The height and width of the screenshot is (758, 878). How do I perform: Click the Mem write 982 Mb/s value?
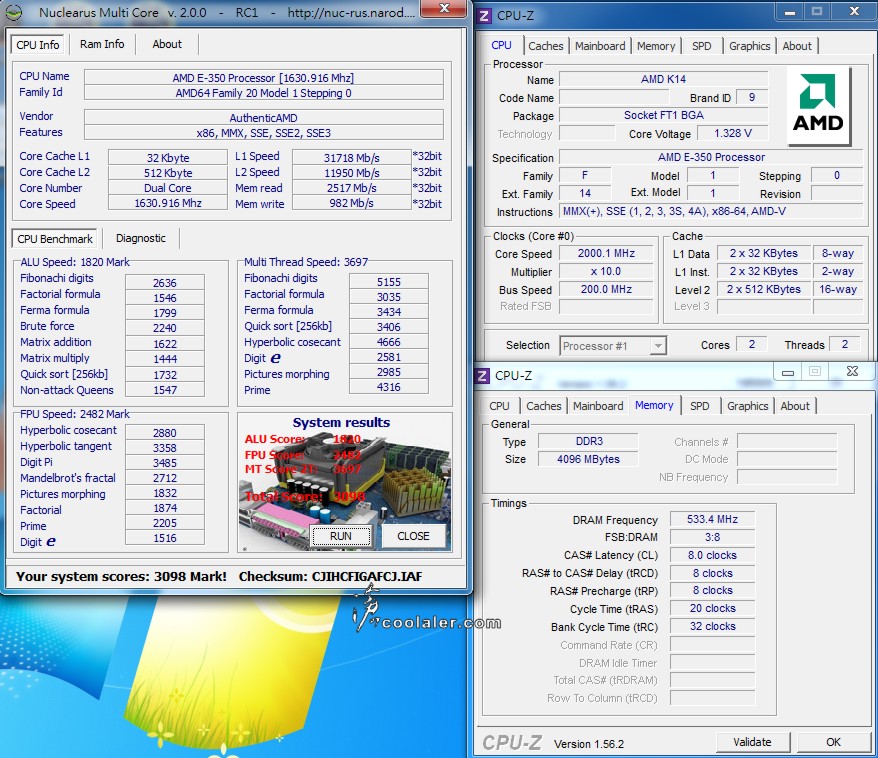pyautogui.click(x=351, y=203)
